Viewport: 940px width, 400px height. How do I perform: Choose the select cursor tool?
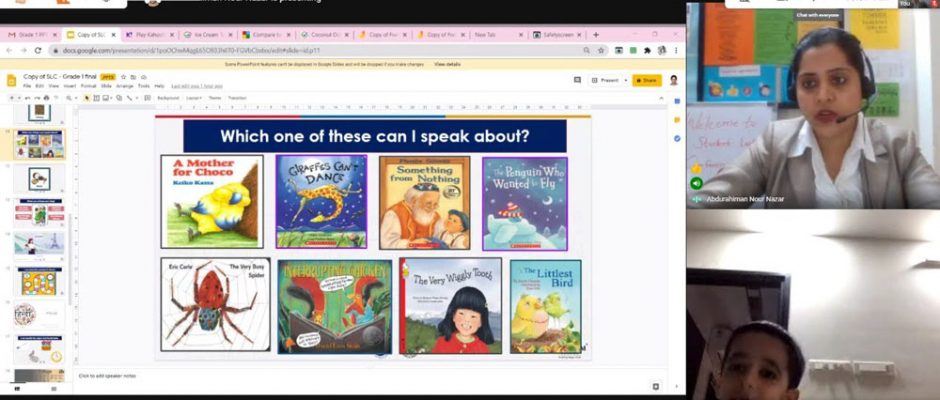pyautogui.click(x=87, y=98)
